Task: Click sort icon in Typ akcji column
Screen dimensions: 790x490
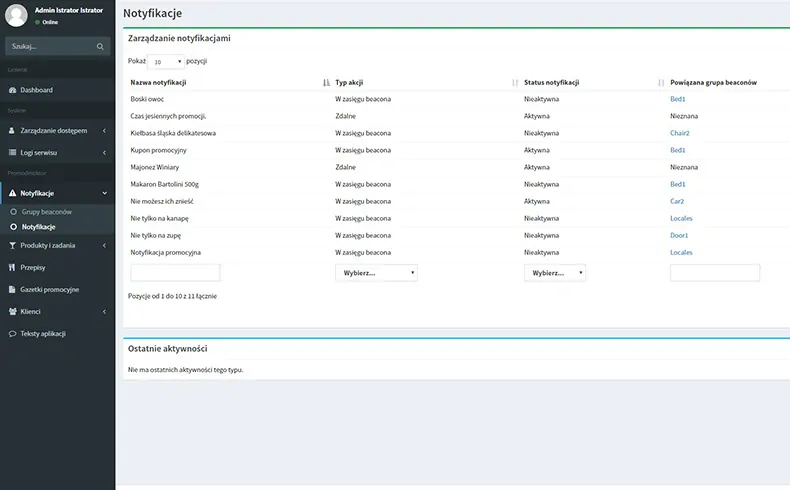Action: coord(515,82)
